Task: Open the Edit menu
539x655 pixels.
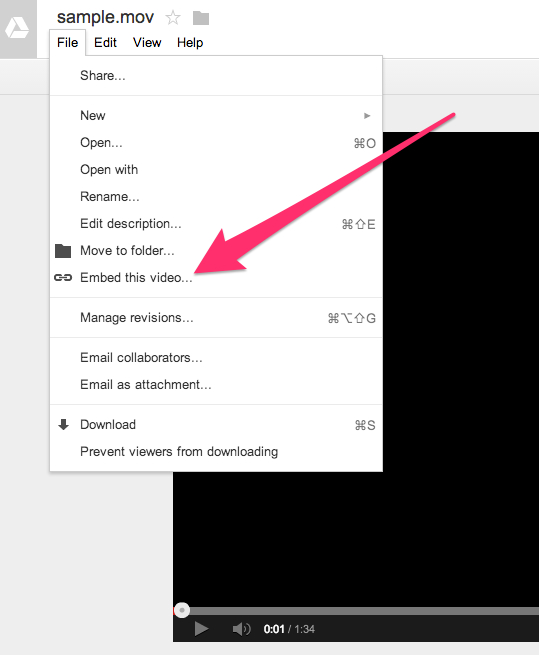Action: coord(105,43)
